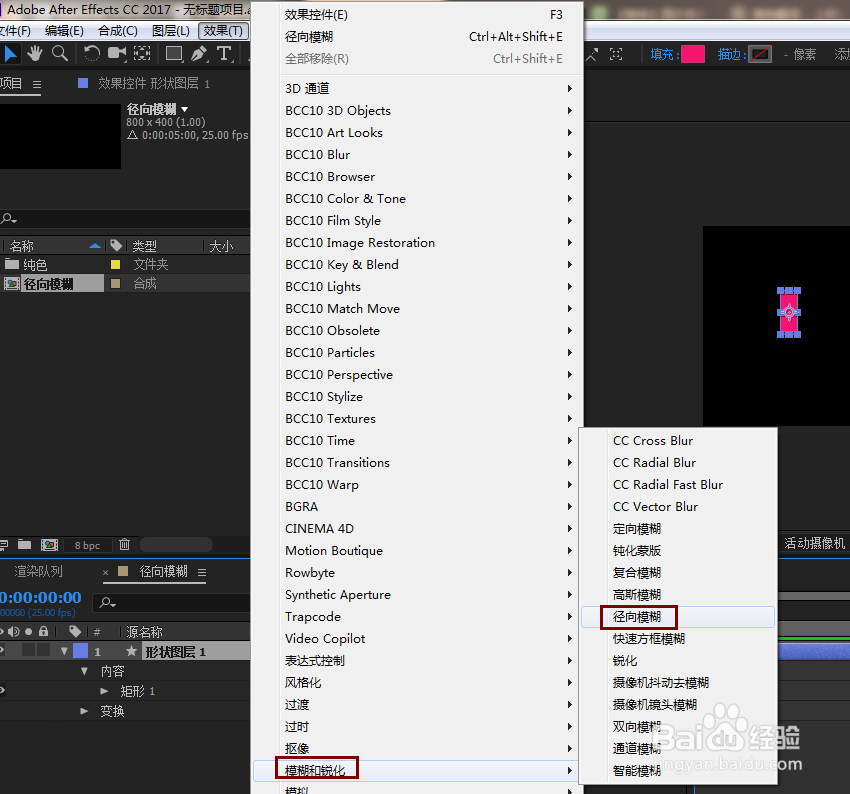The height and width of the screenshot is (794, 850).
Task: Select the Selection arrow tool
Action: click(10, 54)
